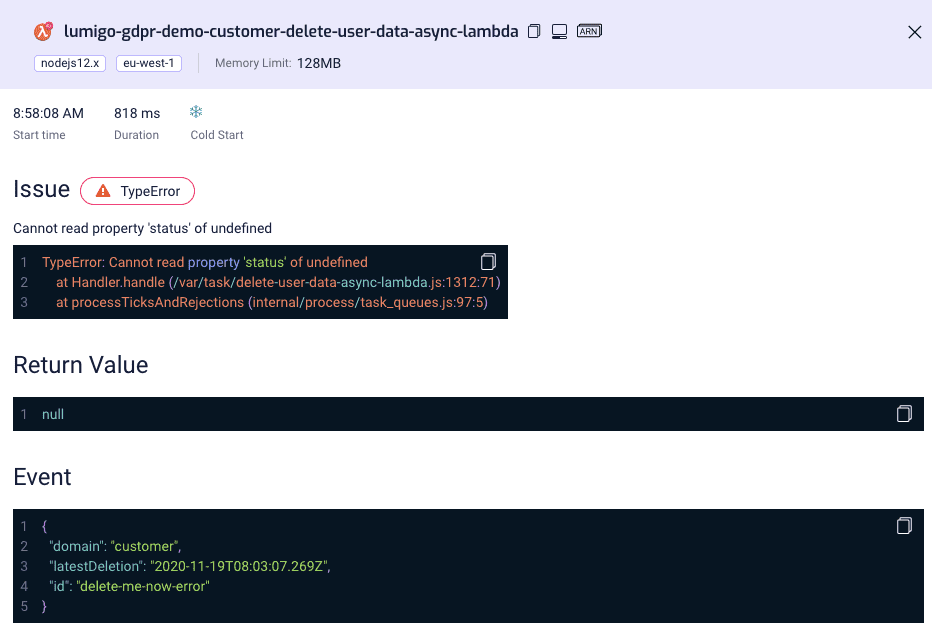Open logs via the monitor icon in header
The image size is (932, 643).
tap(559, 31)
